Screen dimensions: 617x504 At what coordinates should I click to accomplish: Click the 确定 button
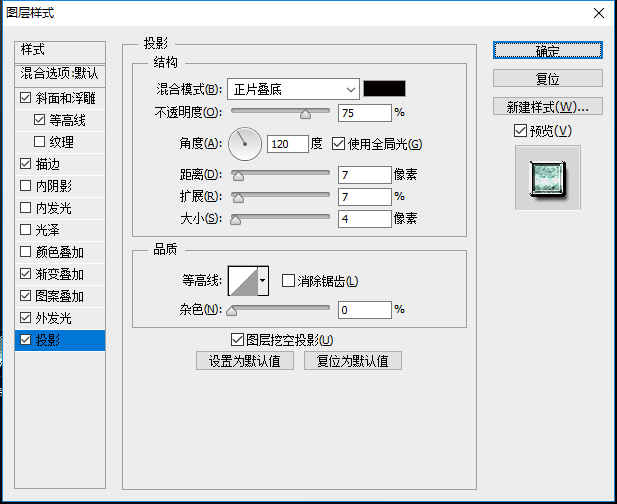(x=547, y=51)
